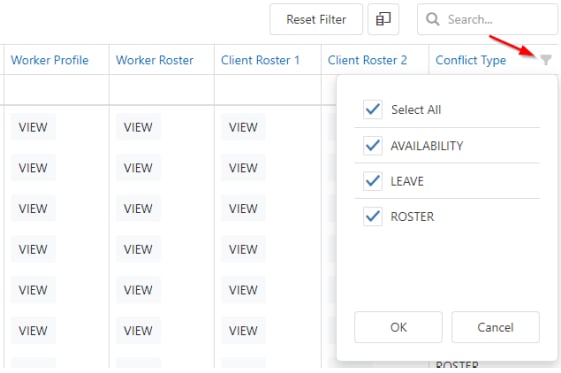
Task: Click fourth row VIEW under Client Roster 1
Action: click(243, 249)
